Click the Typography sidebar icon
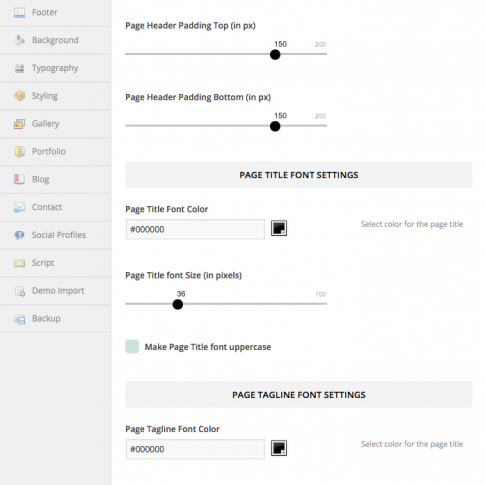The height and width of the screenshot is (485, 485). click(19, 68)
